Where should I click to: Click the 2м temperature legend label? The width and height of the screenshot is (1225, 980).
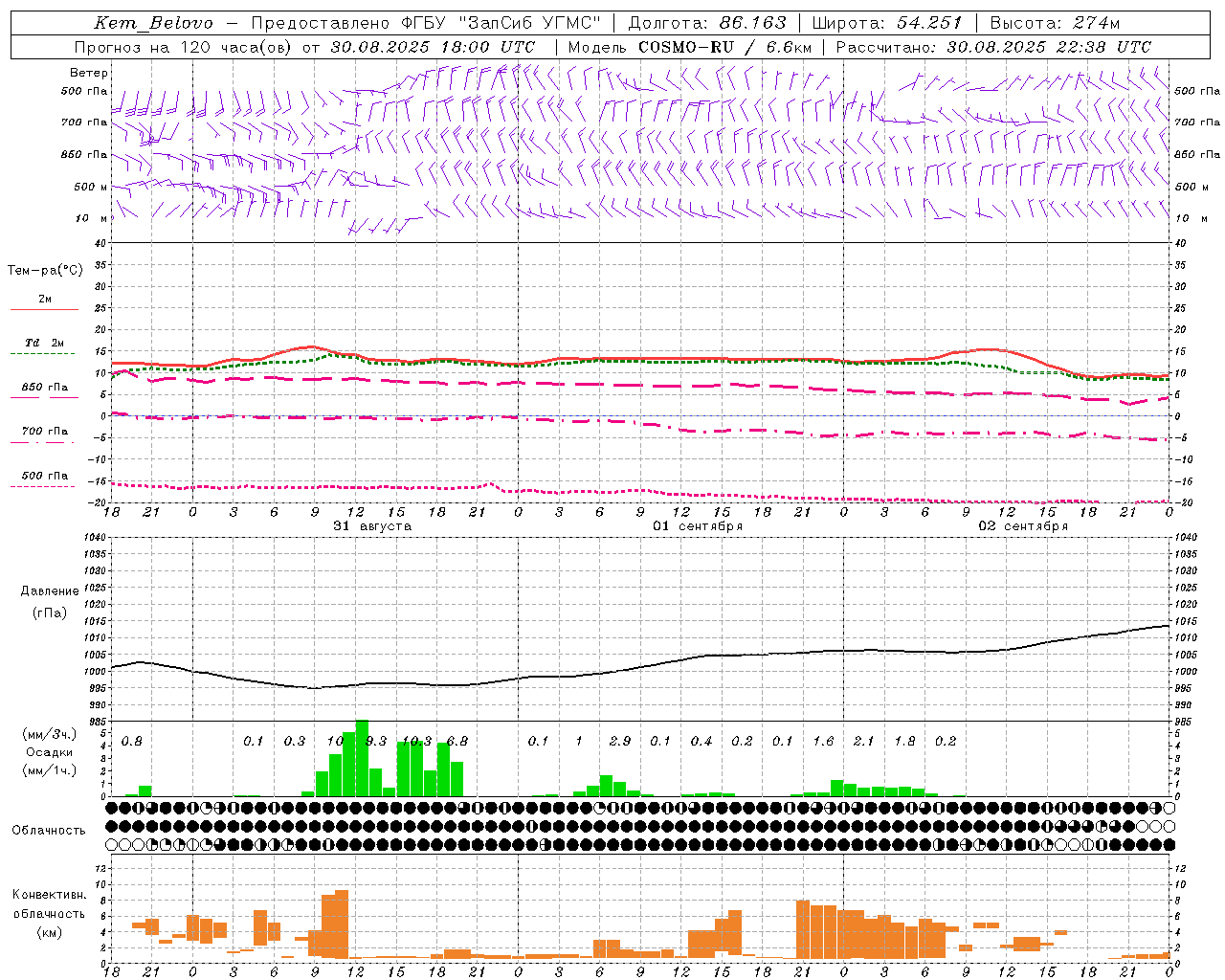click(x=45, y=300)
